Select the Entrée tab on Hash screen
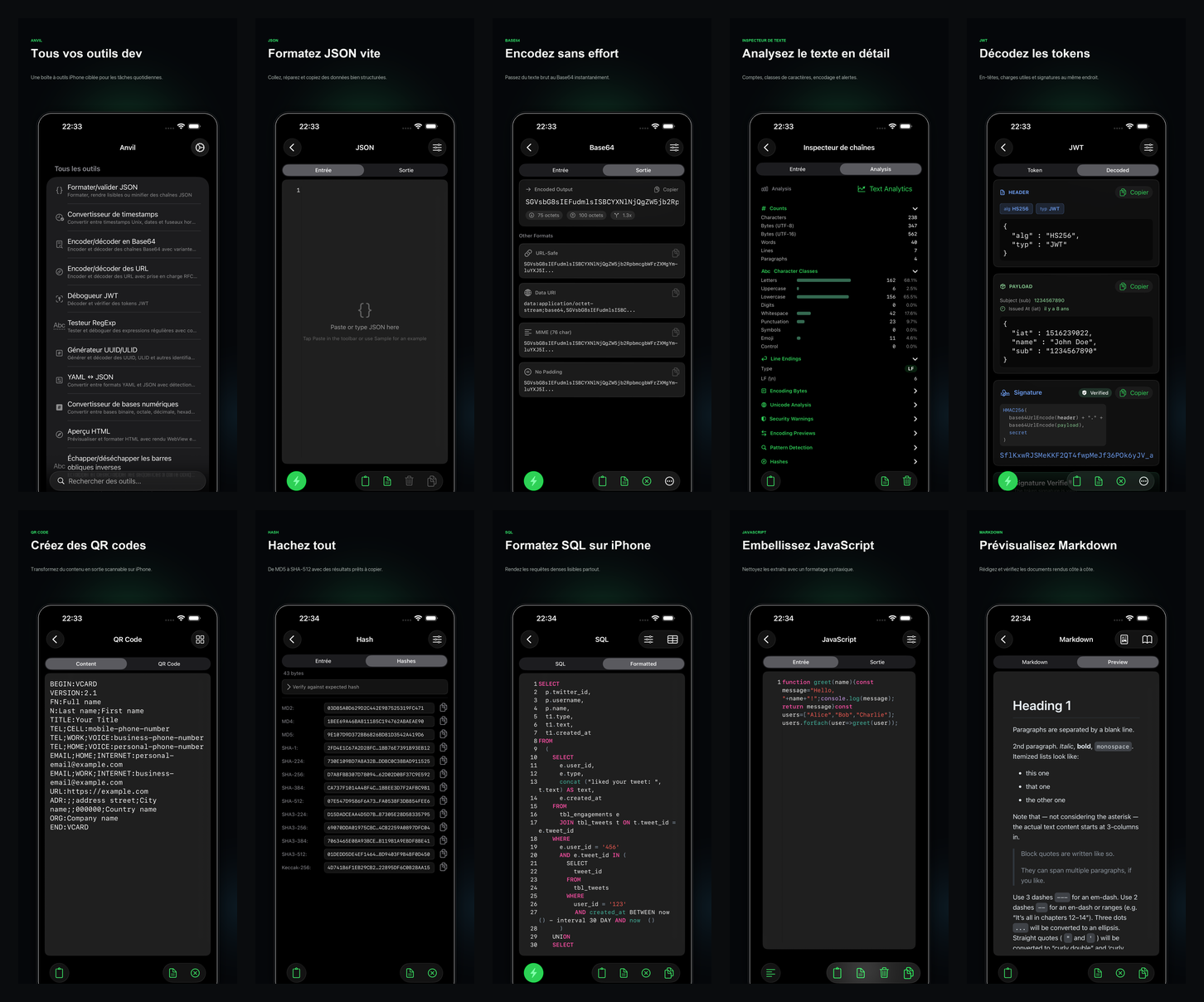The width and height of the screenshot is (1204, 1002). click(x=323, y=661)
